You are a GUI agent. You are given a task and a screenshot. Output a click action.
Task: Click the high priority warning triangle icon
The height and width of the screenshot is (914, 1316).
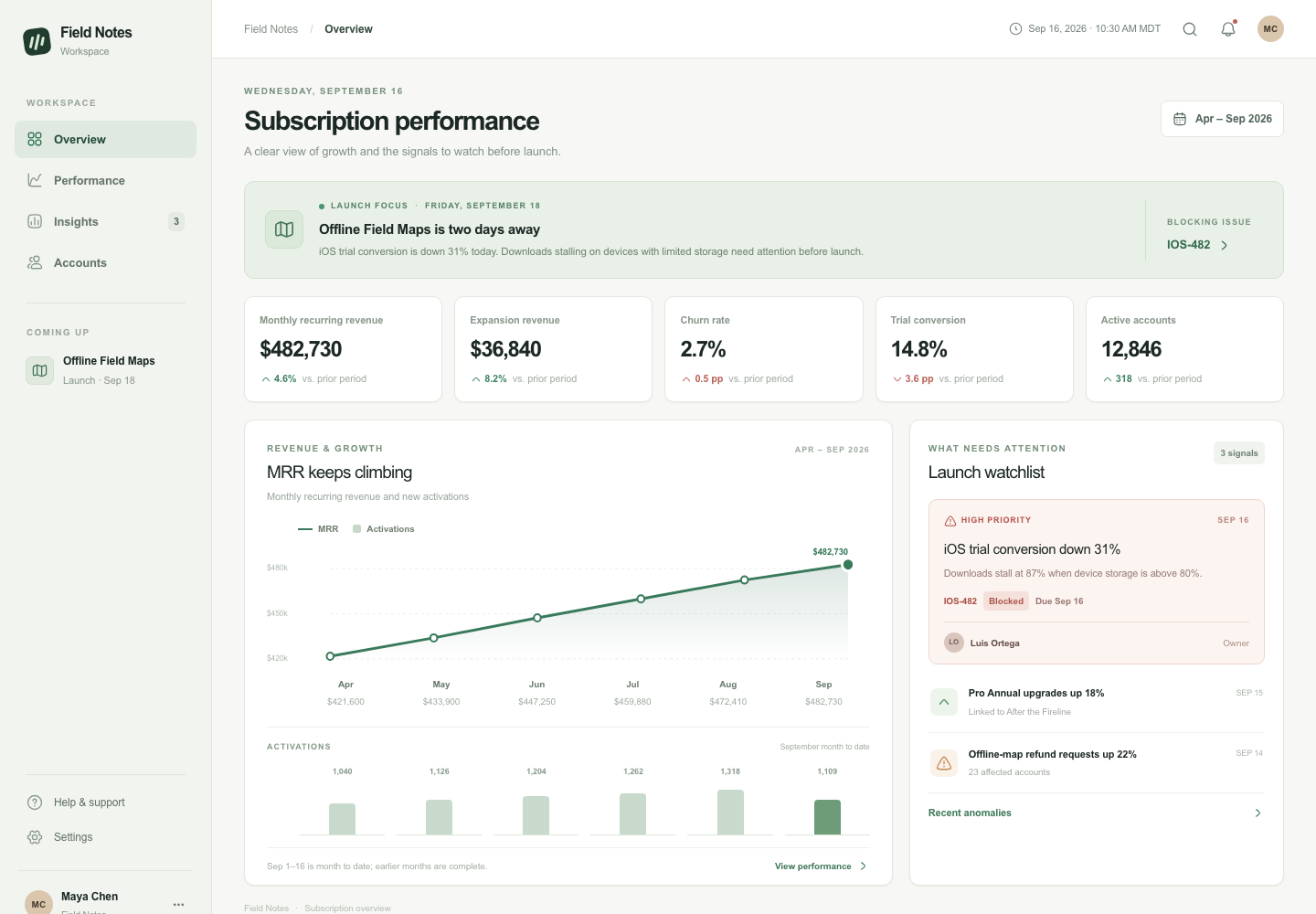[950, 520]
